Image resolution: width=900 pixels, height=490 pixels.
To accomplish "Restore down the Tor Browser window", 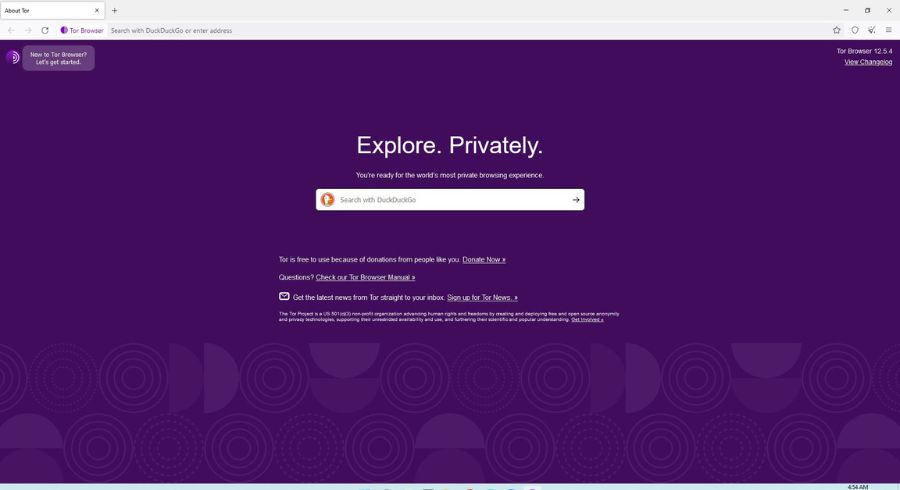I will pyautogui.click(x=867, y=10).
